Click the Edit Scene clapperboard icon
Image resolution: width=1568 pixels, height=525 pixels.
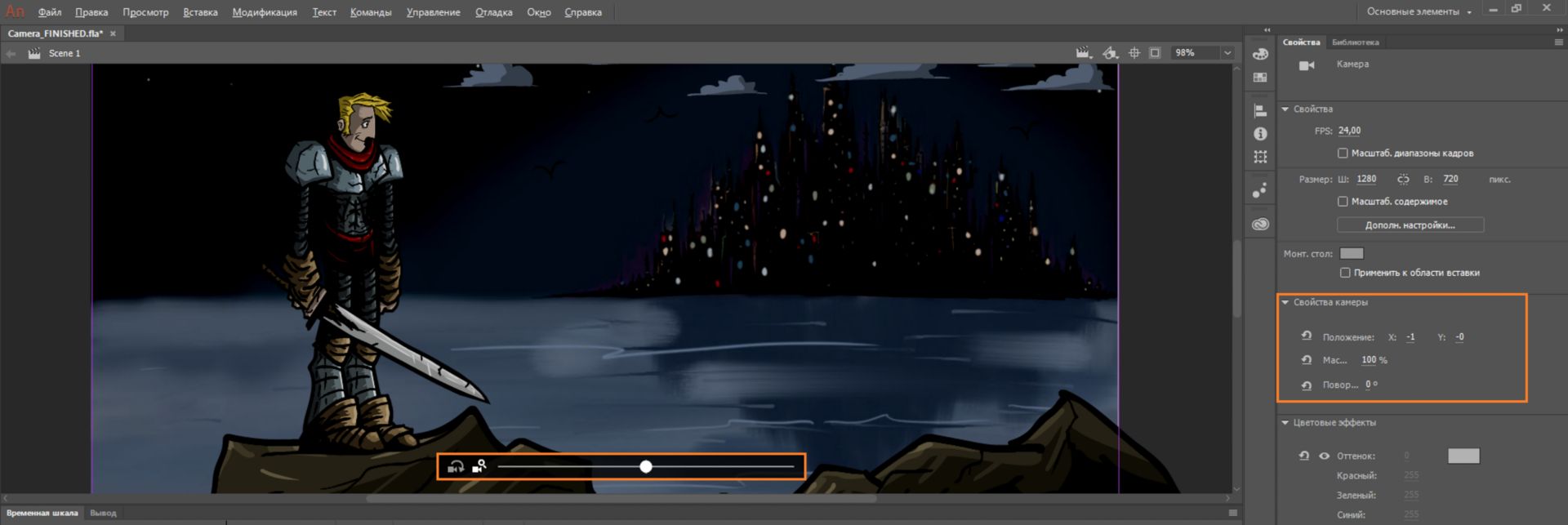point(1084,53)
